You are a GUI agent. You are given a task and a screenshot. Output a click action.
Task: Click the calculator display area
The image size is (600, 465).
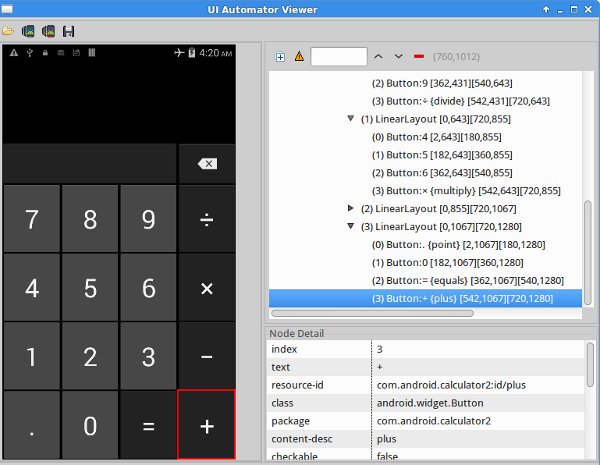[119, 101]
